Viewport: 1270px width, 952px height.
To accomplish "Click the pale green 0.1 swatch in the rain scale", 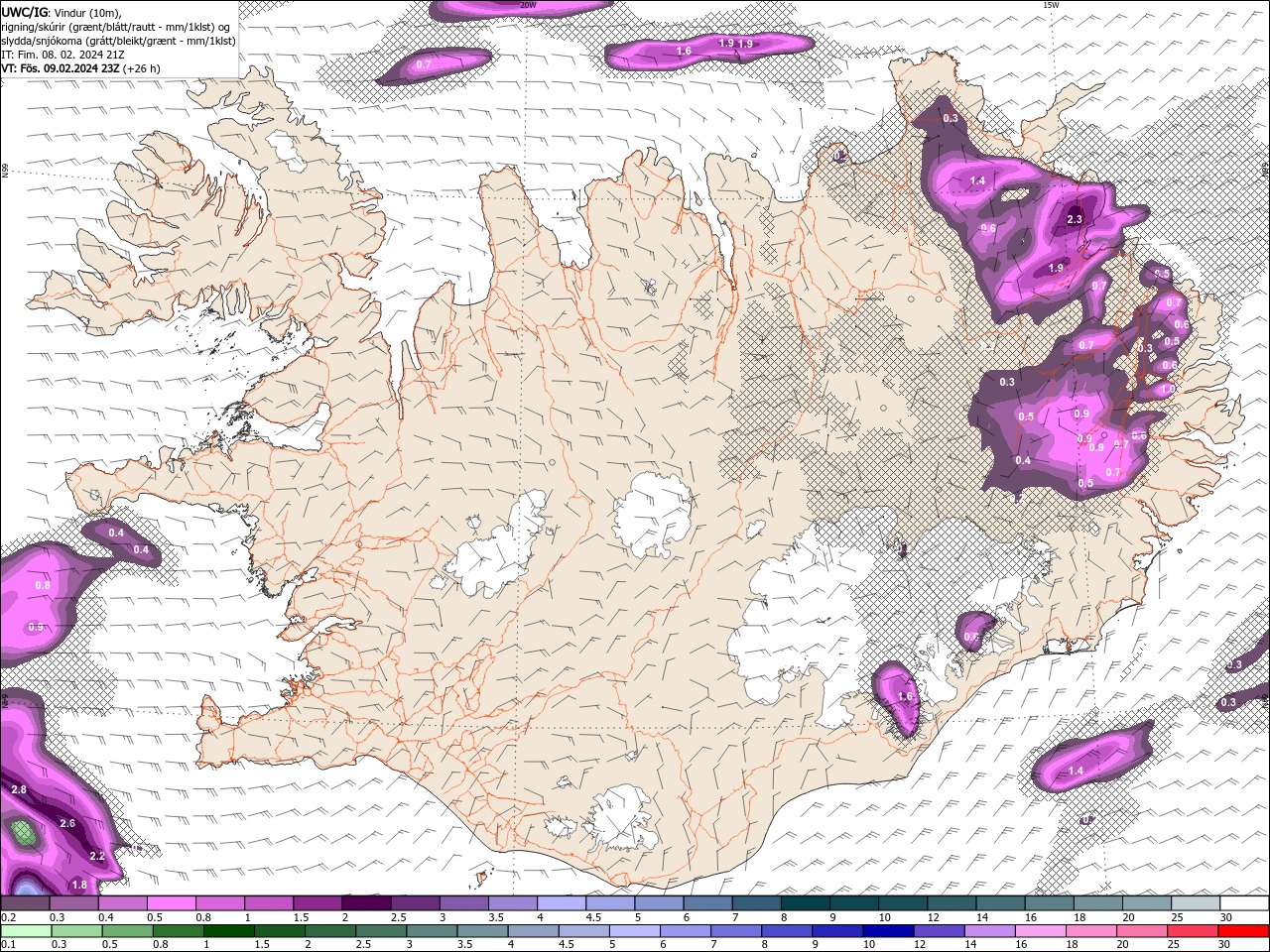I will coord(26,931).
